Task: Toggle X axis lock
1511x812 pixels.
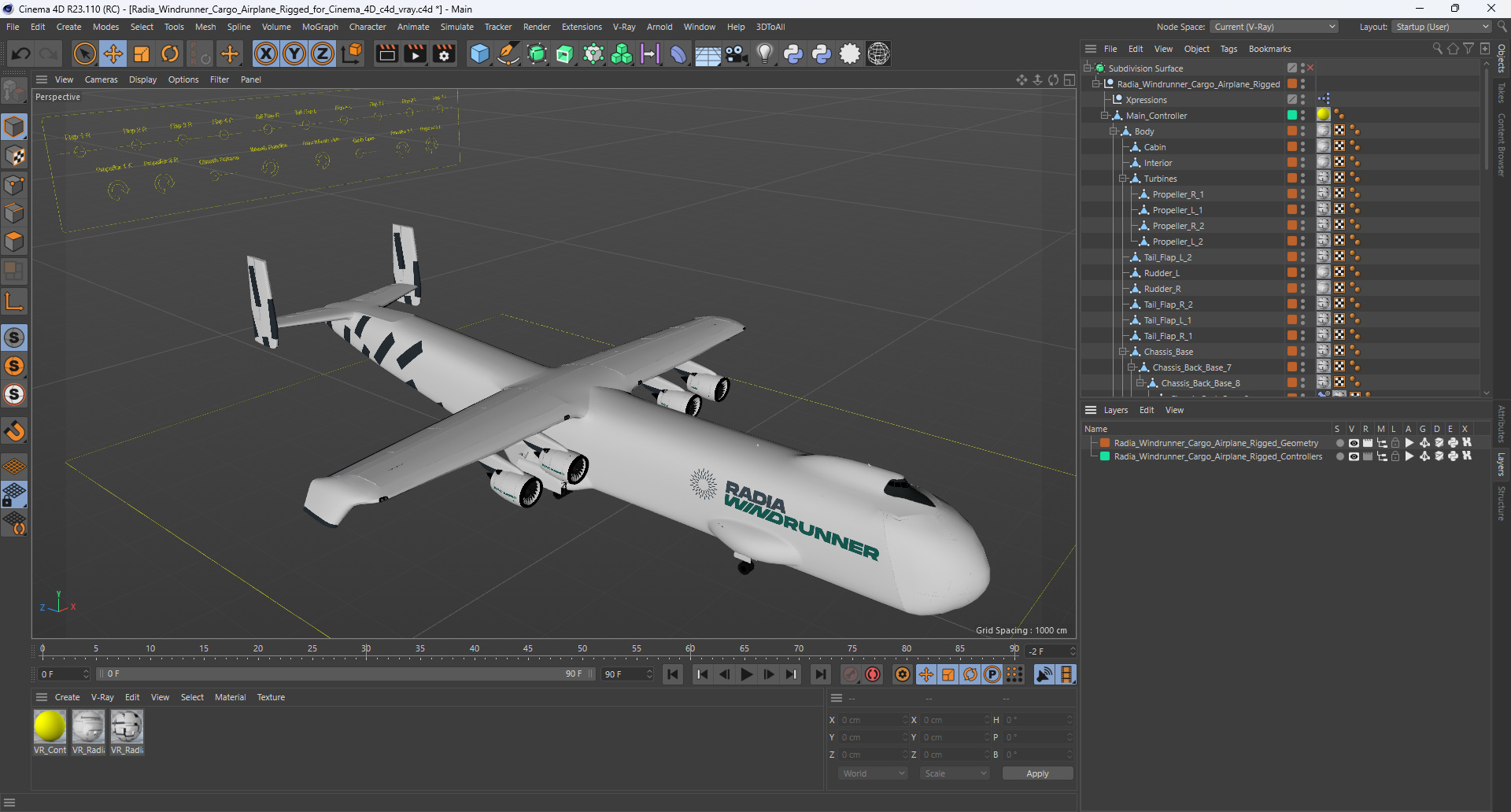Action: click(x=266, y=54)
